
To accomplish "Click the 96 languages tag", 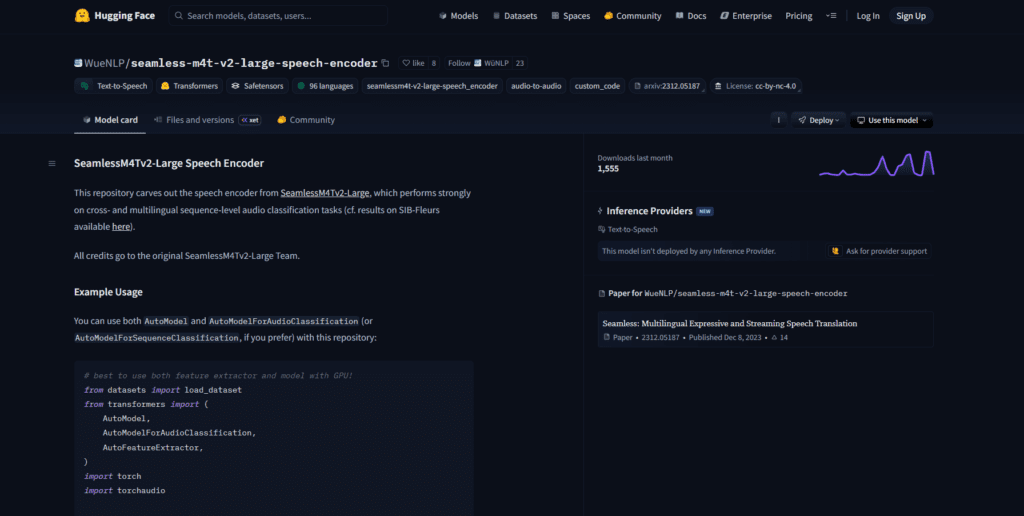I will [x=325, y=86].
